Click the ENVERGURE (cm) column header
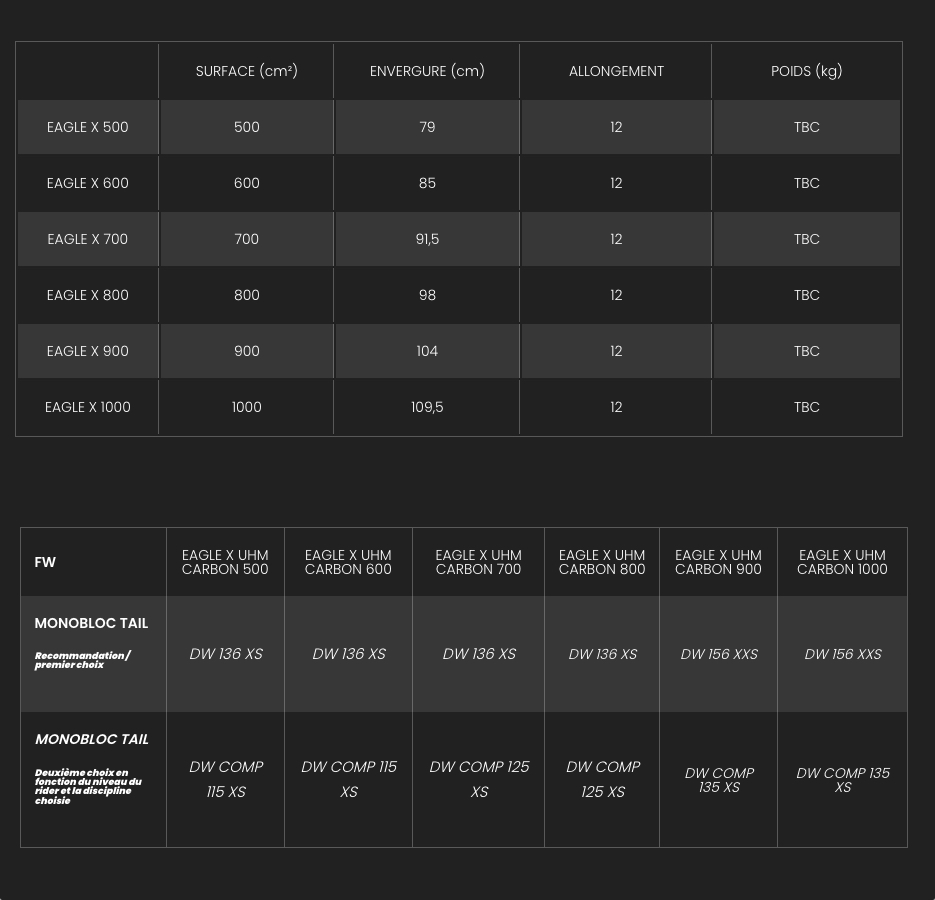This screenshot has height=900, width=935. pyautogui.click(x=427, y=71)
